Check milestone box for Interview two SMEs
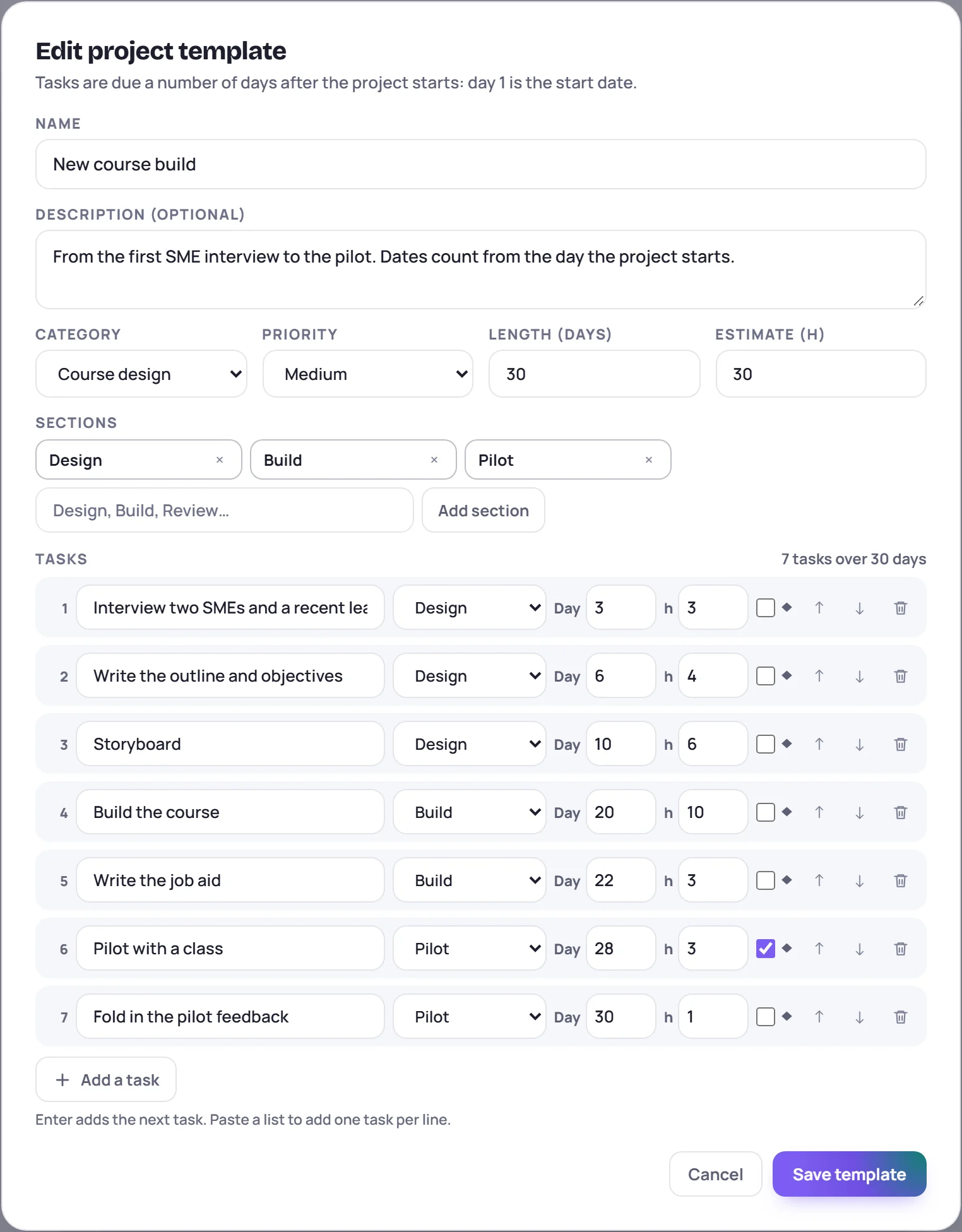This screenshot has height=1232, width=962. pos(766,608)
